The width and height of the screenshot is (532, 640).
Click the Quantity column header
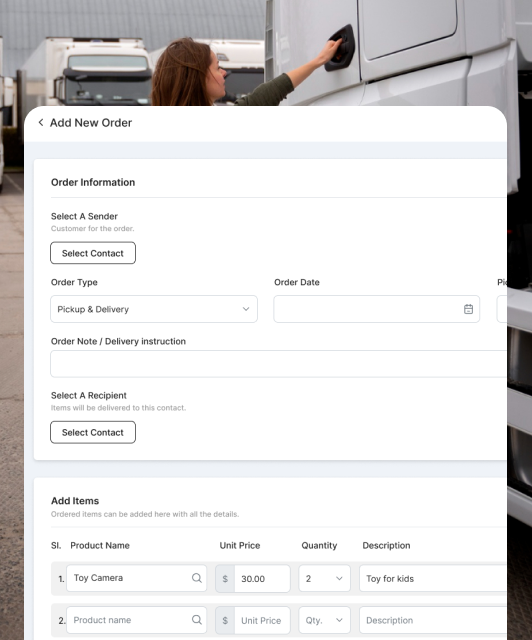click(x=319, y=545)
